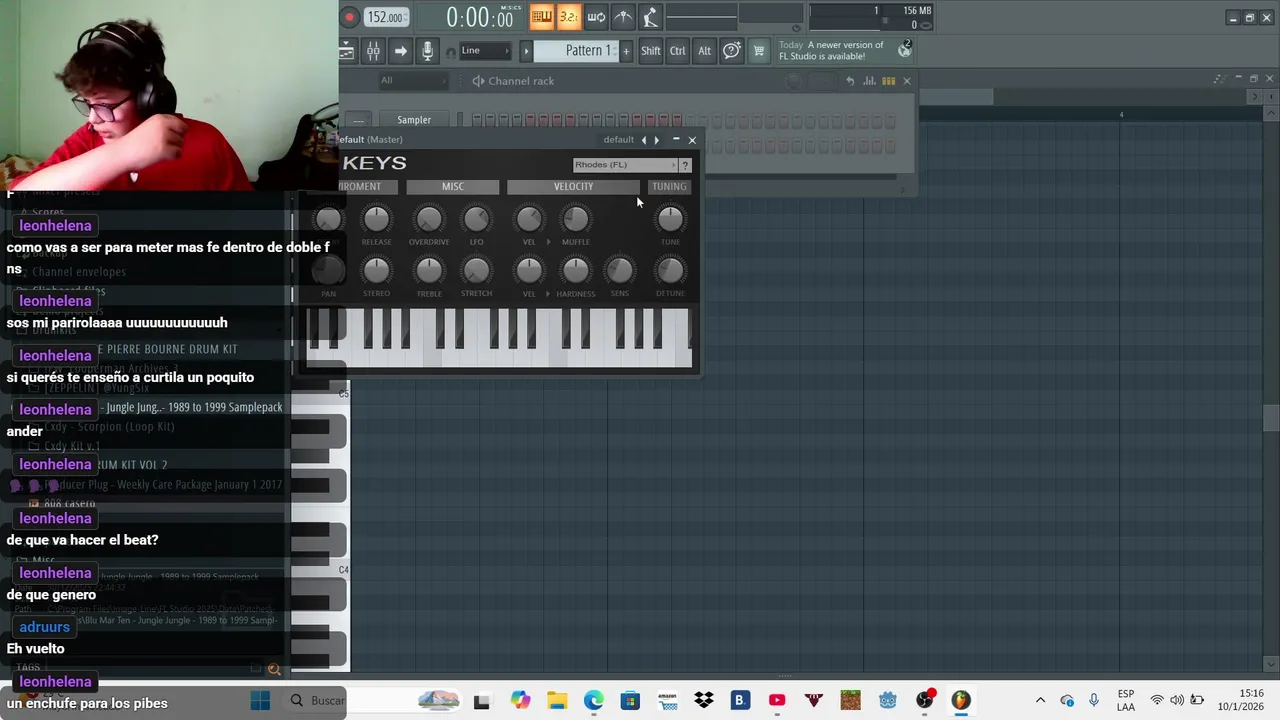The image size is (1280, 720).
Task: Open the help chat bubble icon
Action: 732,51
